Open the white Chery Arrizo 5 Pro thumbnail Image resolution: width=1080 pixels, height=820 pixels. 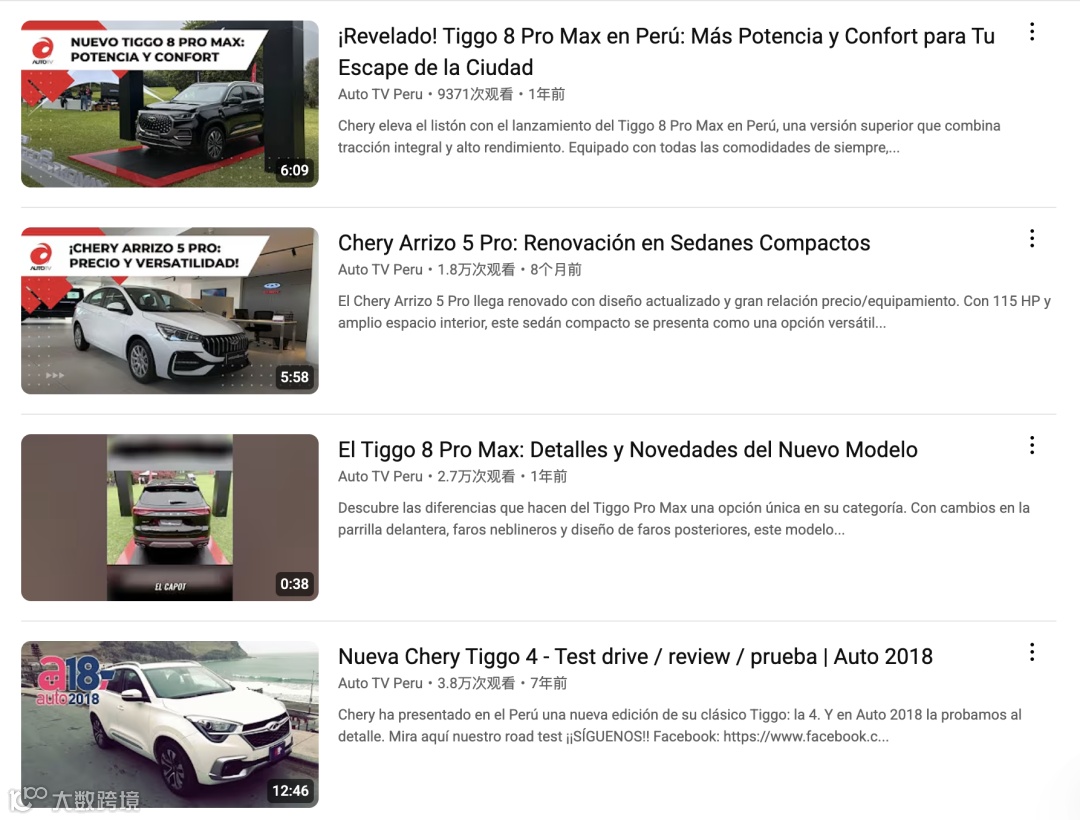(x=169, y=311)
